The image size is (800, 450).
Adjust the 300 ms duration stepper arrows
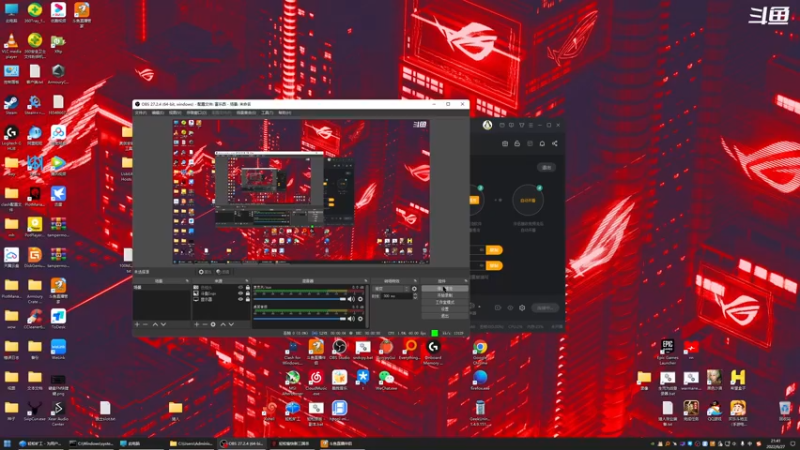pos(415,296)
